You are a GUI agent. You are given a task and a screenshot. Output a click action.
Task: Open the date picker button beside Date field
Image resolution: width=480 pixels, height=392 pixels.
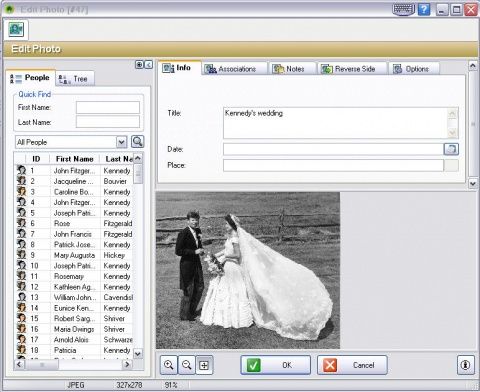451,149
